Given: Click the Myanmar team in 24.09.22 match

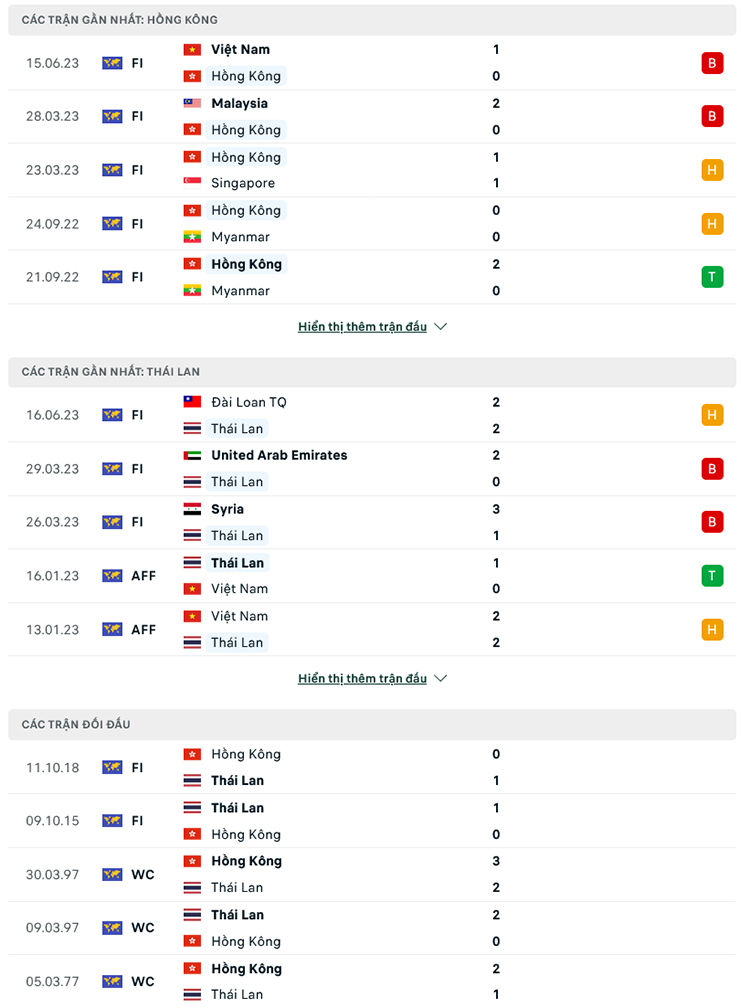Looking at the screenshot, I should 240,237.
